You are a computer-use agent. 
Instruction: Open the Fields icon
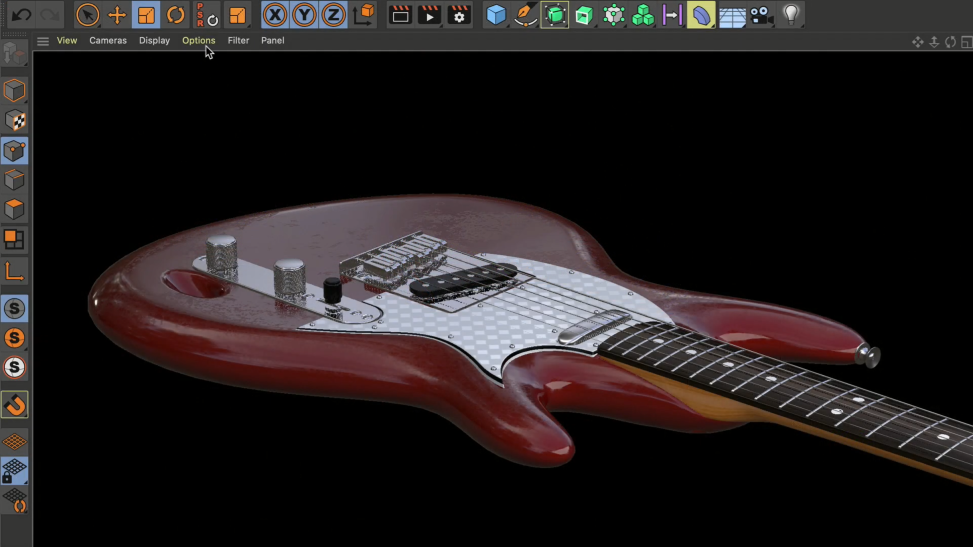[672, 15]
